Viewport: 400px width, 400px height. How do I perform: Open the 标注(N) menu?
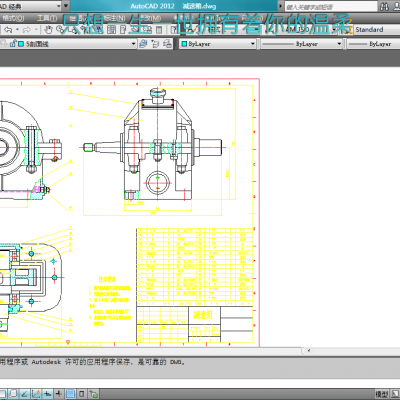(x=114, y=18)
